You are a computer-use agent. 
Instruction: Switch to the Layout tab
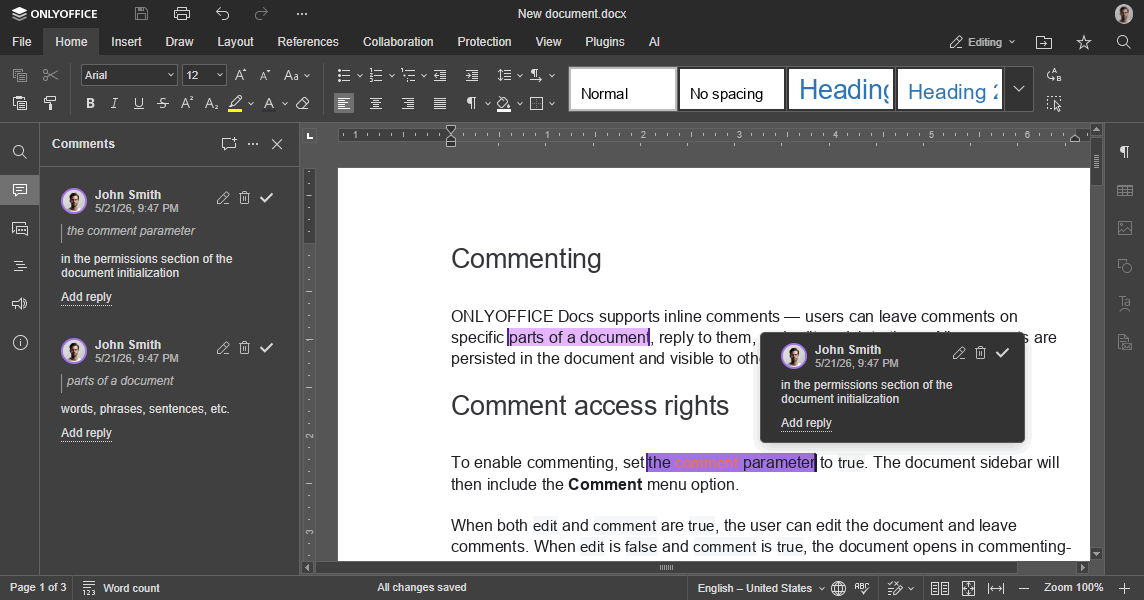tap(235, 42)
